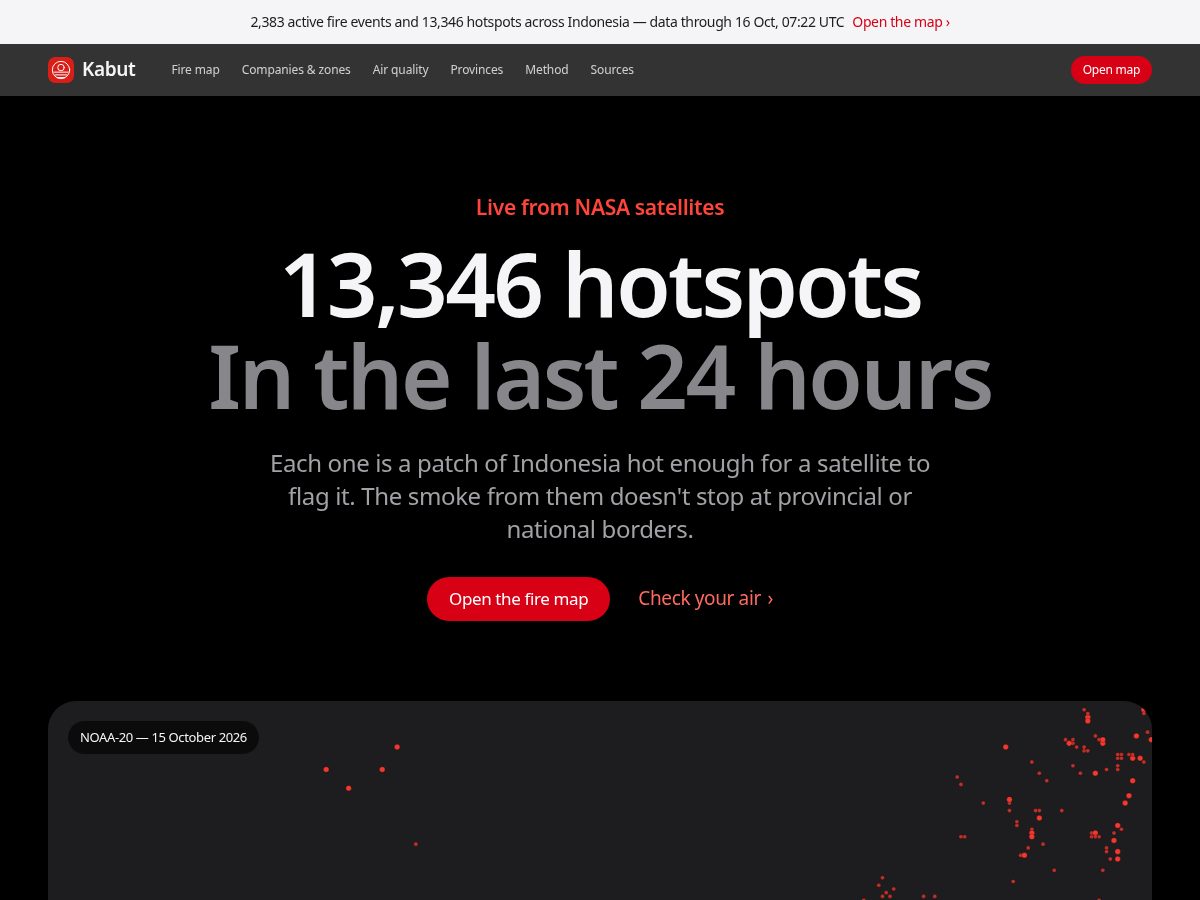Click the red Open map header button
The height and width of the screenshot is (900, 1200).
(1111, 70)
